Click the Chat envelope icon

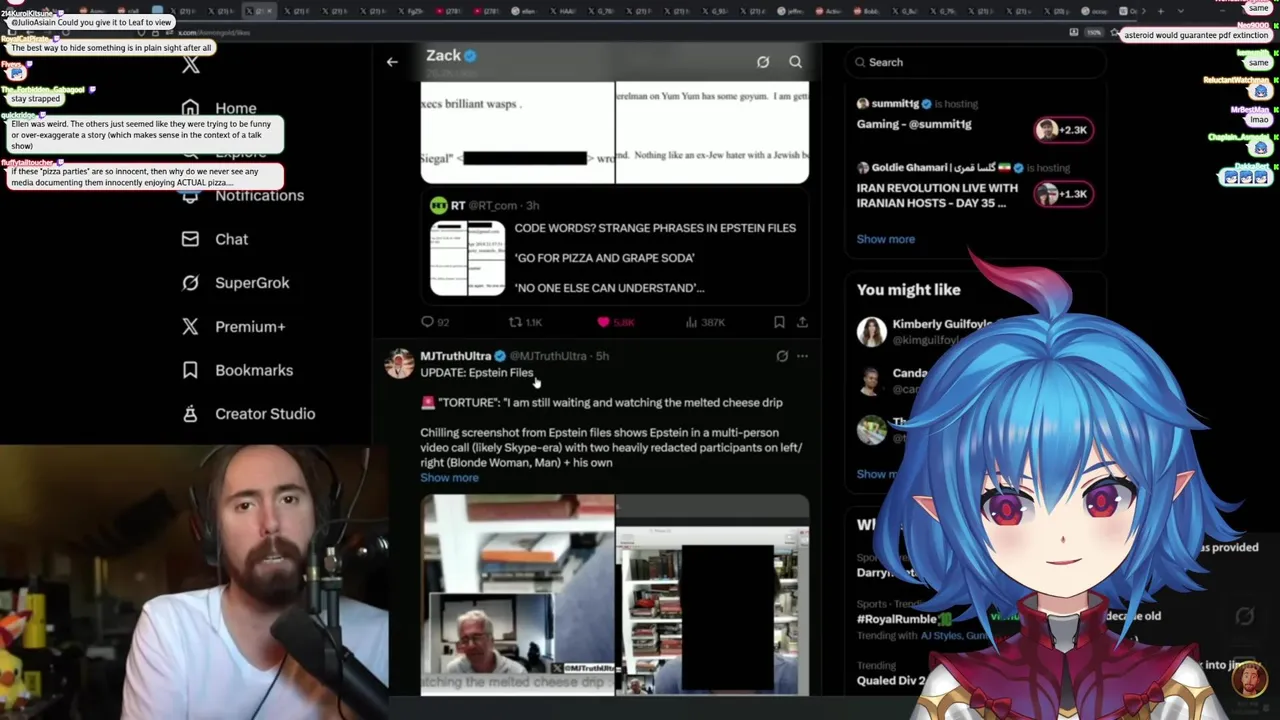[x=190, y=239]
